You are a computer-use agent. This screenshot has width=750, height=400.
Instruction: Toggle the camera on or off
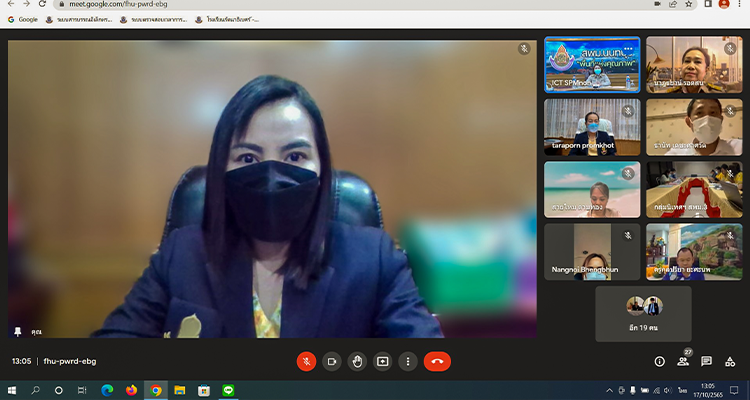click(x=331, y=362)
